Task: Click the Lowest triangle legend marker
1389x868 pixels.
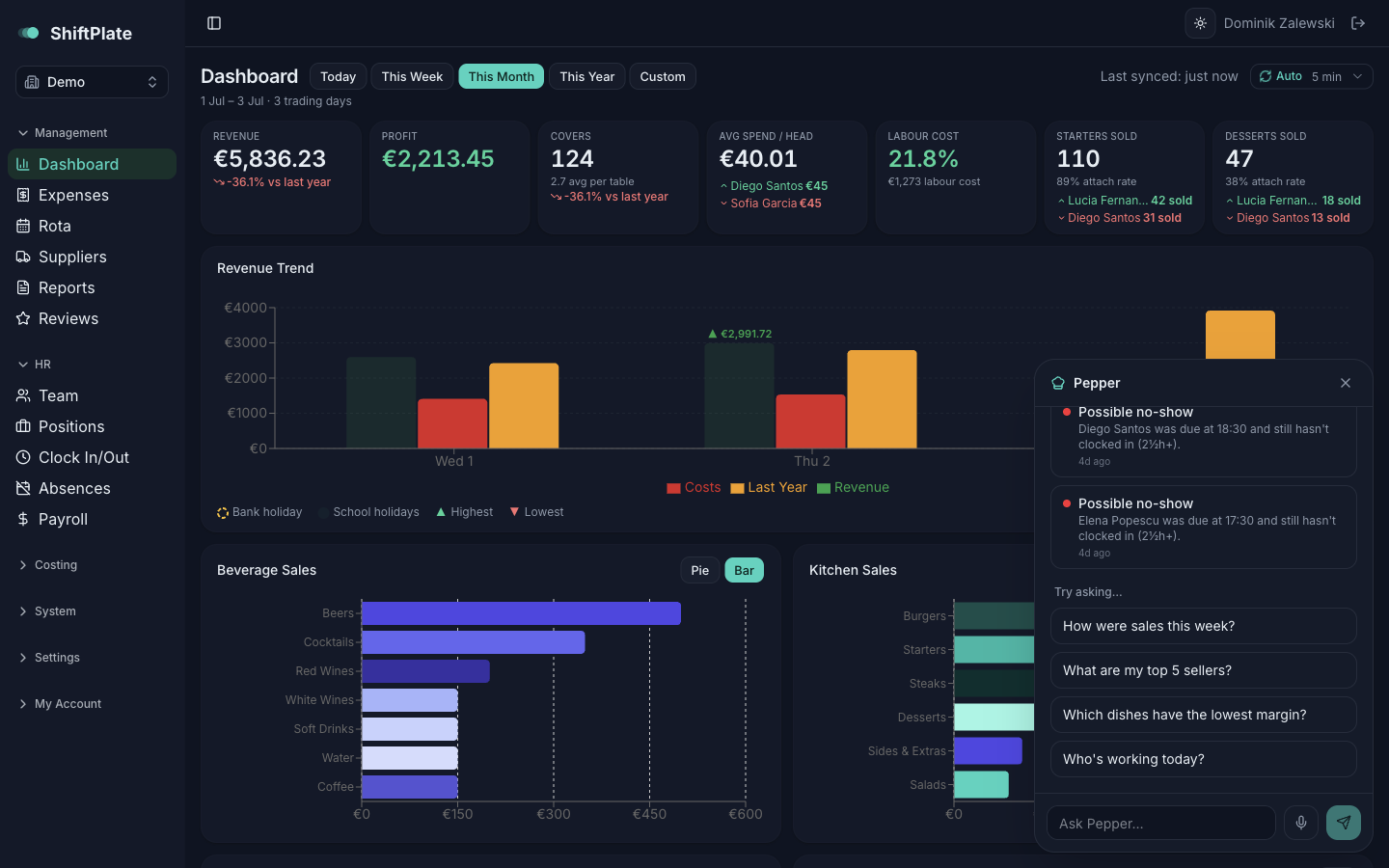Action: tap(514, 512)
